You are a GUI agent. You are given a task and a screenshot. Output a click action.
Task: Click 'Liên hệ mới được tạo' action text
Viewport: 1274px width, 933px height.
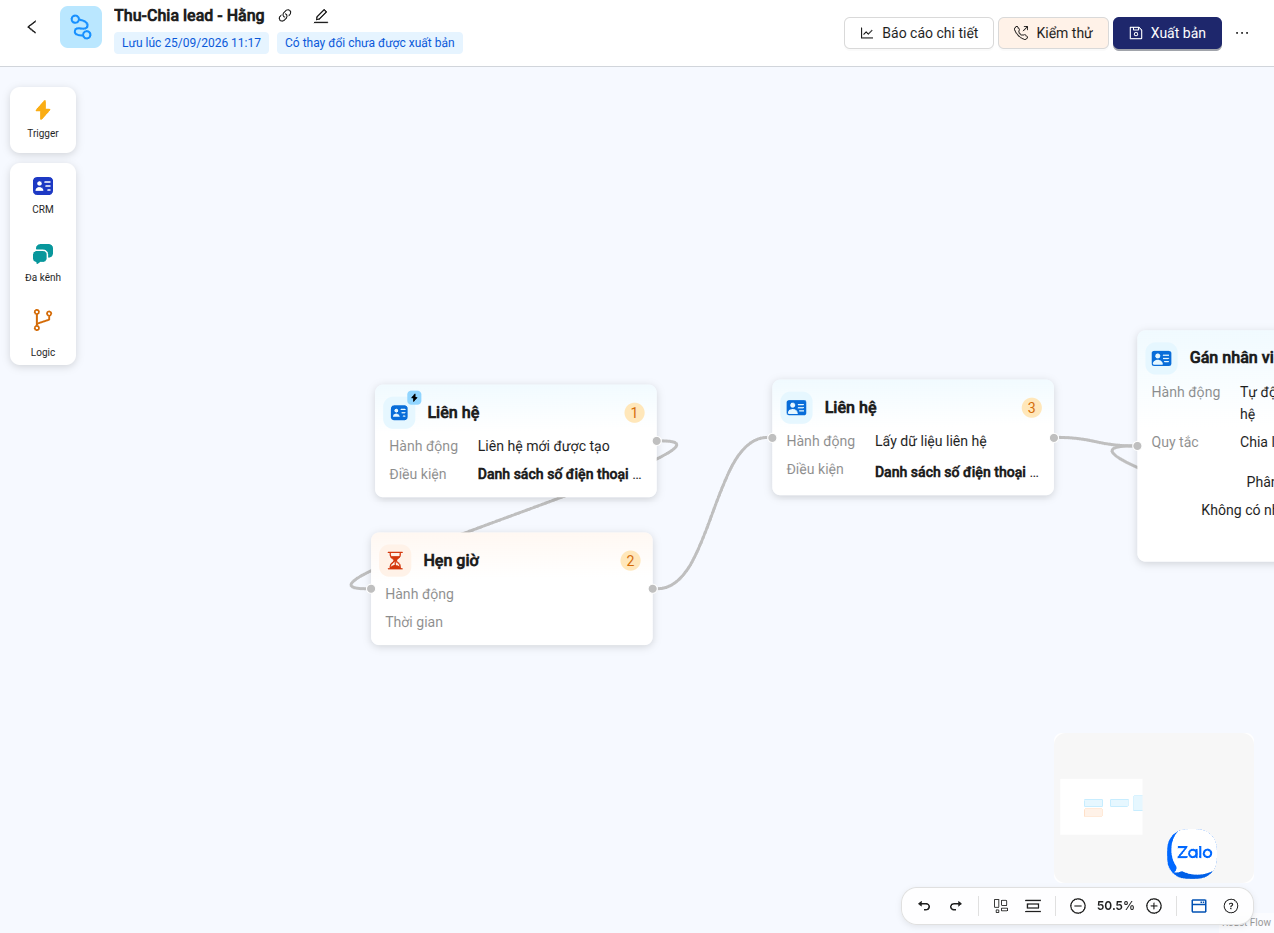point(544,446)
